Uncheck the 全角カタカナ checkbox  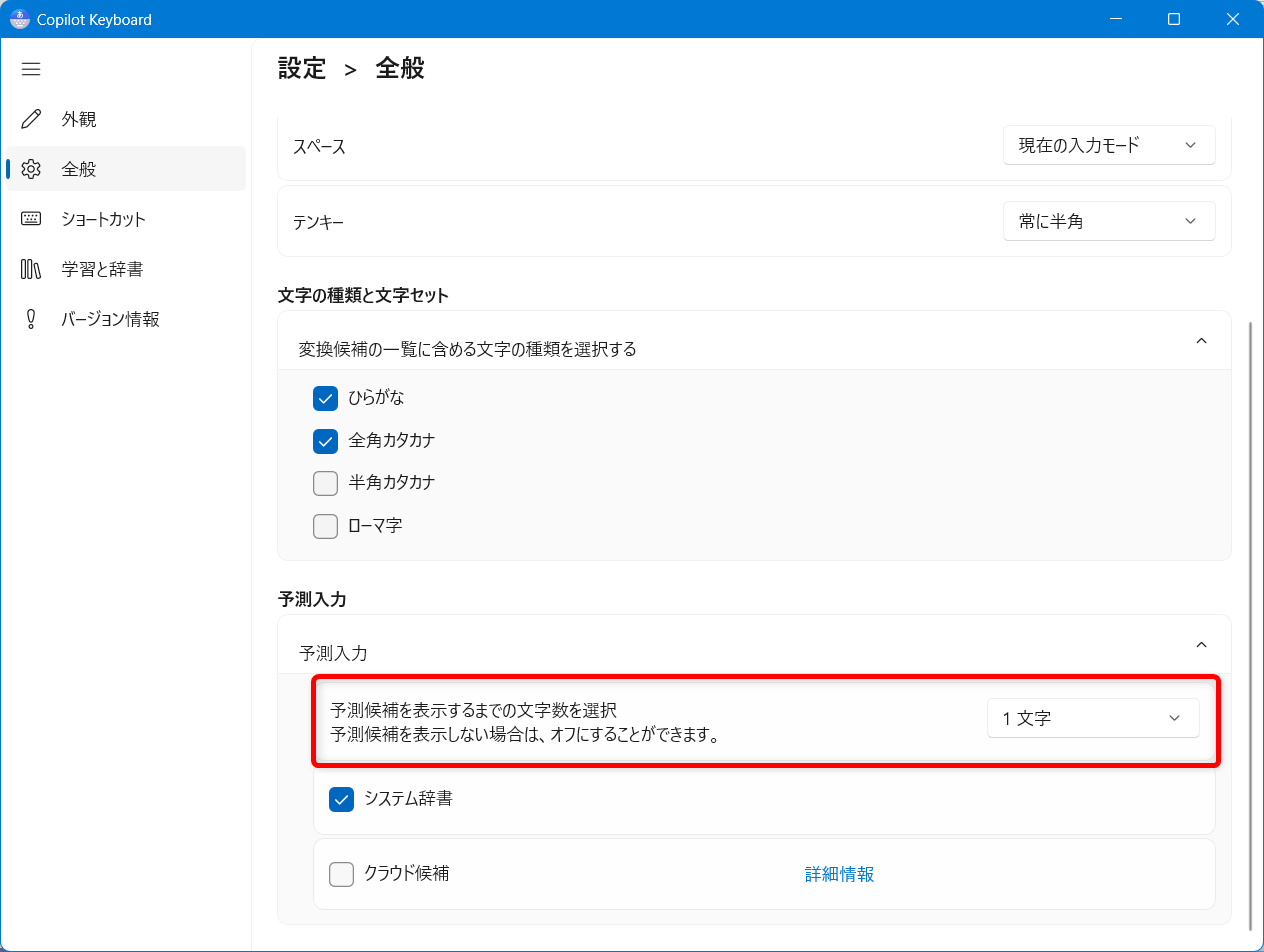[x=326, y=441]
